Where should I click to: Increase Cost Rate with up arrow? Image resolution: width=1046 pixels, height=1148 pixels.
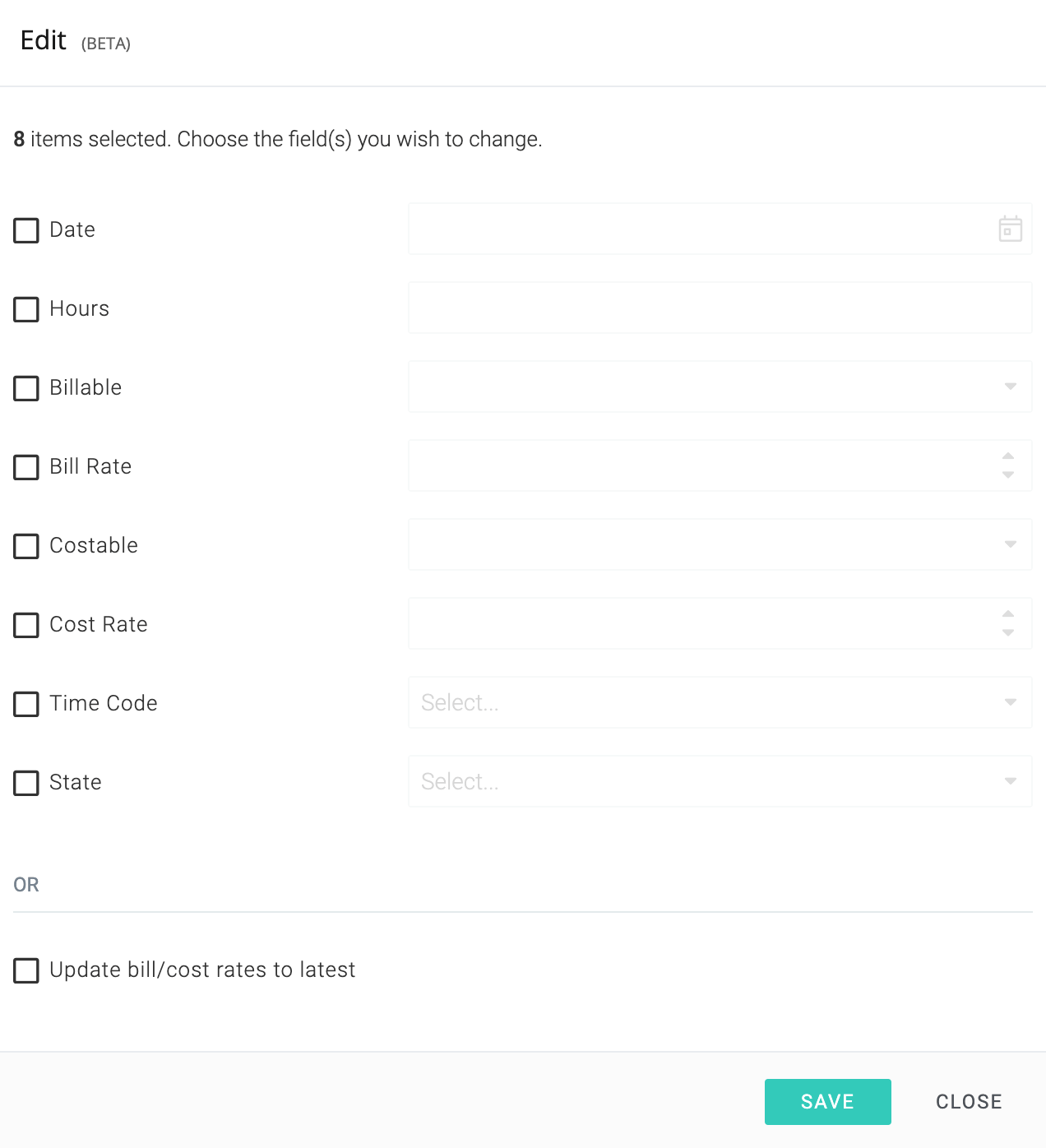click(x=1008, y=614)
